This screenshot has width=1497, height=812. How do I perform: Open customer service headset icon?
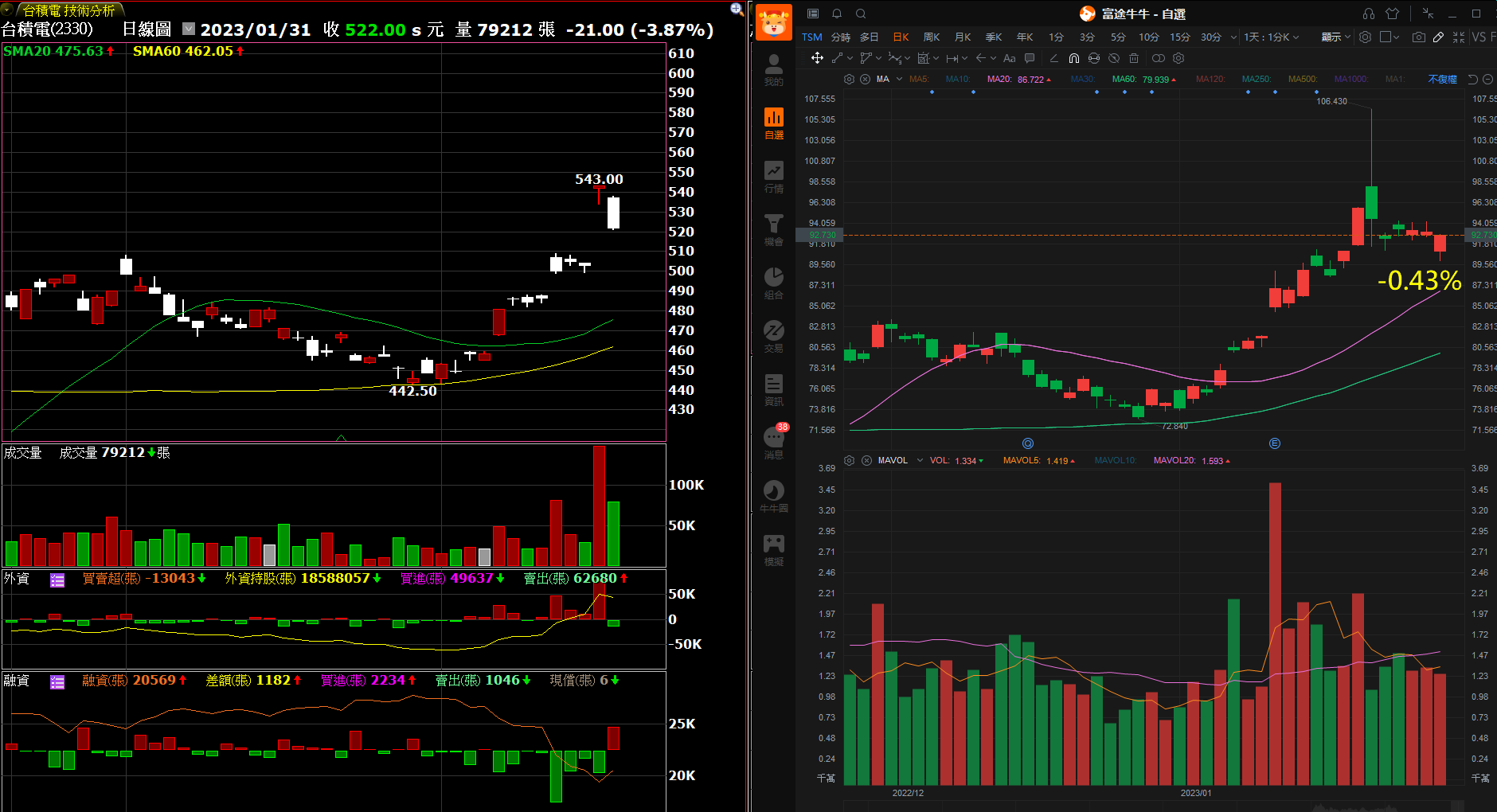click(1368, 14)
